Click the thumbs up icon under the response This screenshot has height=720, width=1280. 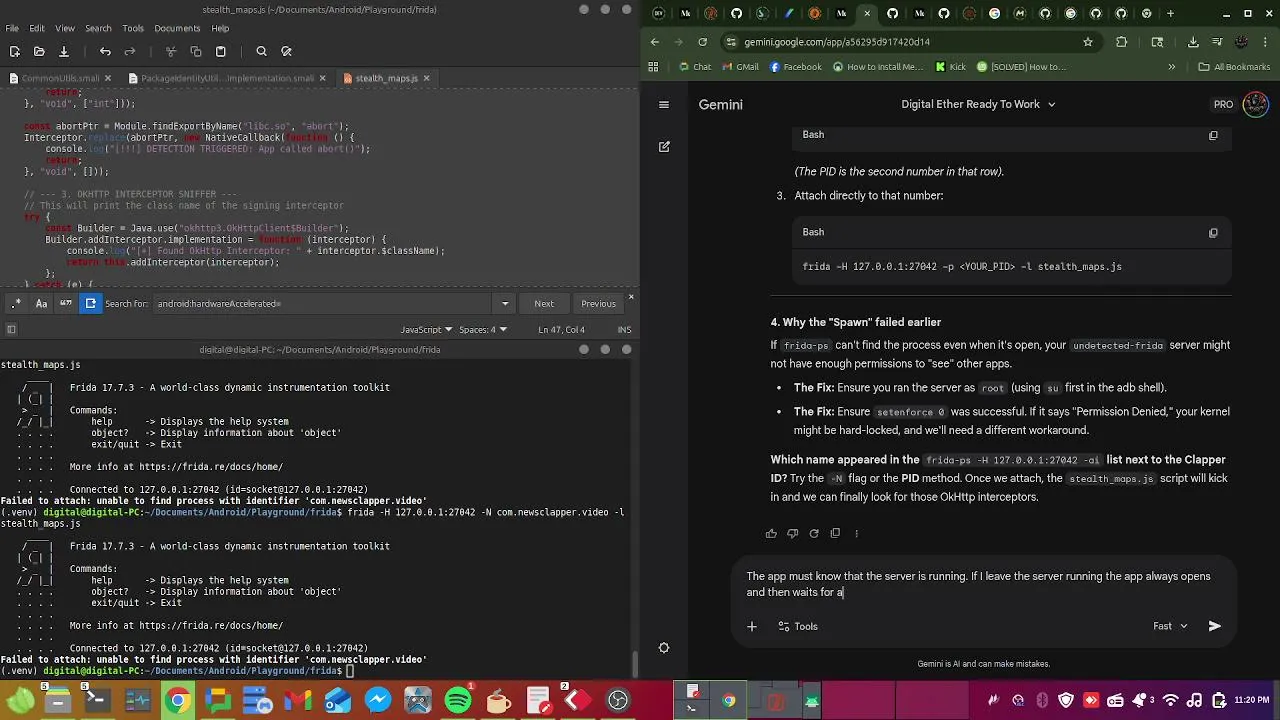(x=771, y=533)
